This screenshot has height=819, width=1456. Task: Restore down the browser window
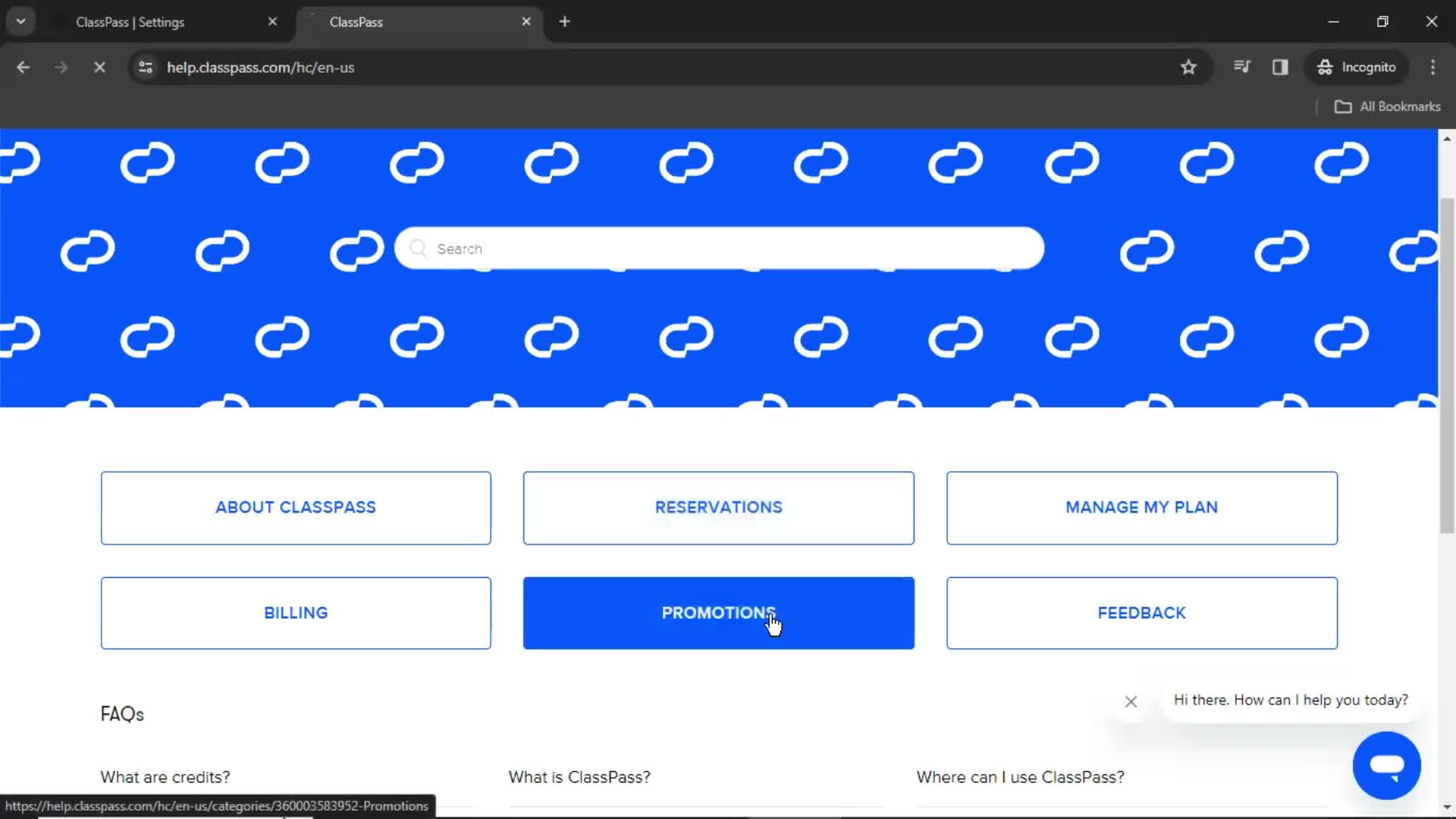1382,22
